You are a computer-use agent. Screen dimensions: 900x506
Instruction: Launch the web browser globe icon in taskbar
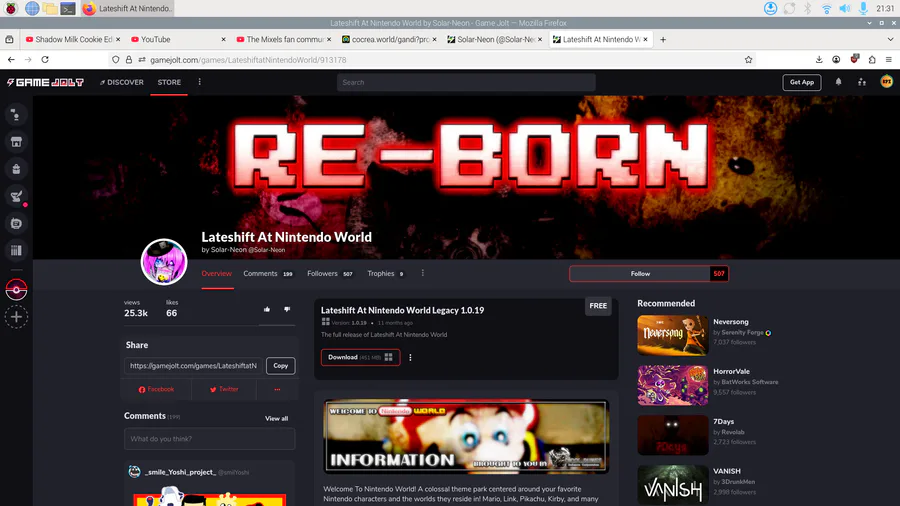32,8
